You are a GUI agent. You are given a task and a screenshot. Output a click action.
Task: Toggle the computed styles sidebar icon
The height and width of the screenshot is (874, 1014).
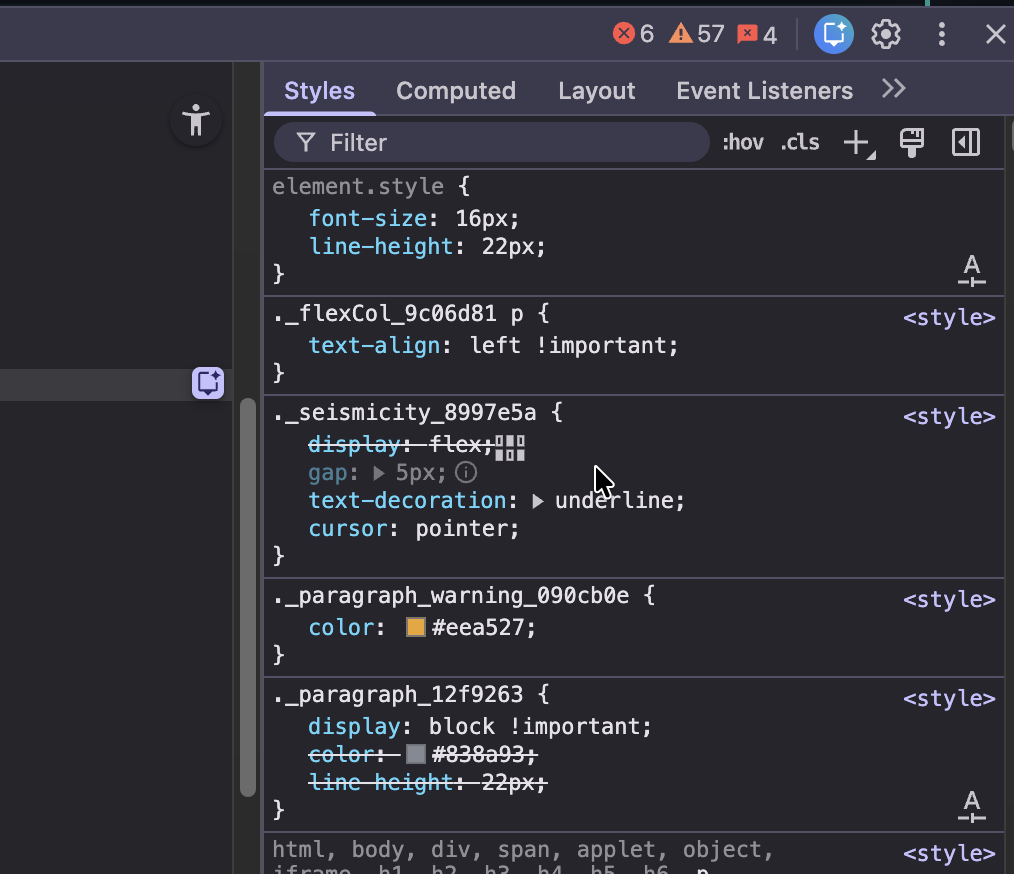pyautogui.click(x=966, y=143)
